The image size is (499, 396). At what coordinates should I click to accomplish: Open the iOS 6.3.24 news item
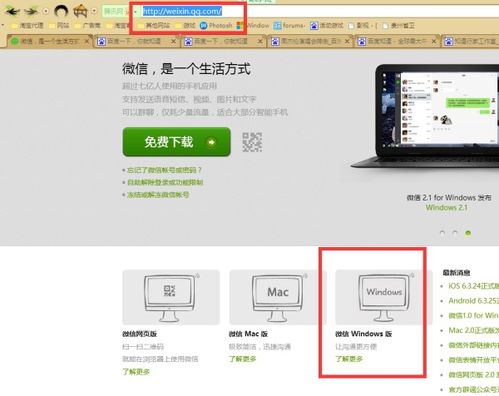473,286
